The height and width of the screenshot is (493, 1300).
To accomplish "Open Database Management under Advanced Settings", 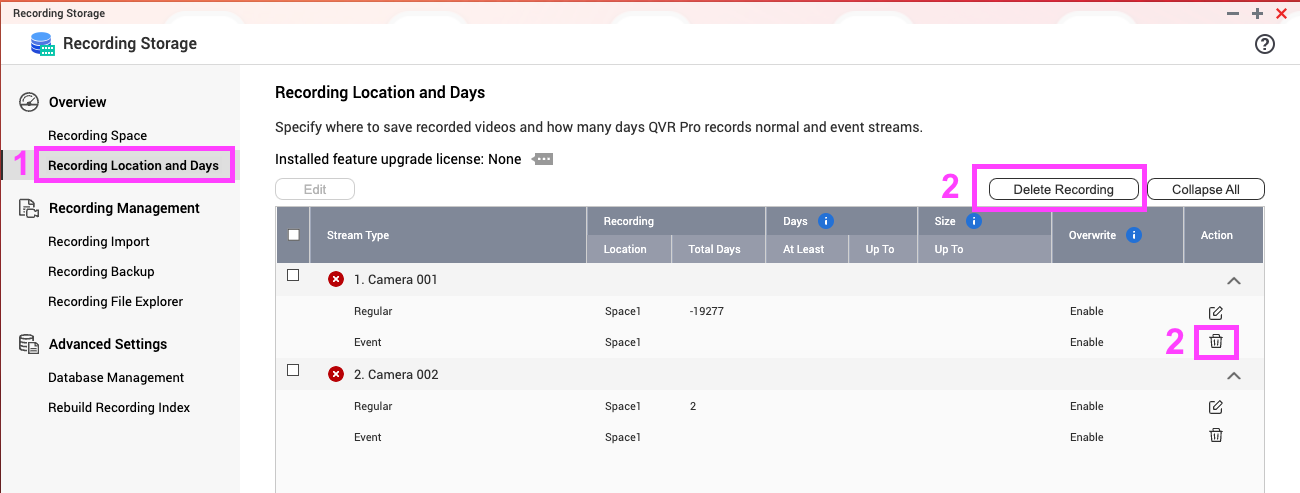I will (116, 378).
